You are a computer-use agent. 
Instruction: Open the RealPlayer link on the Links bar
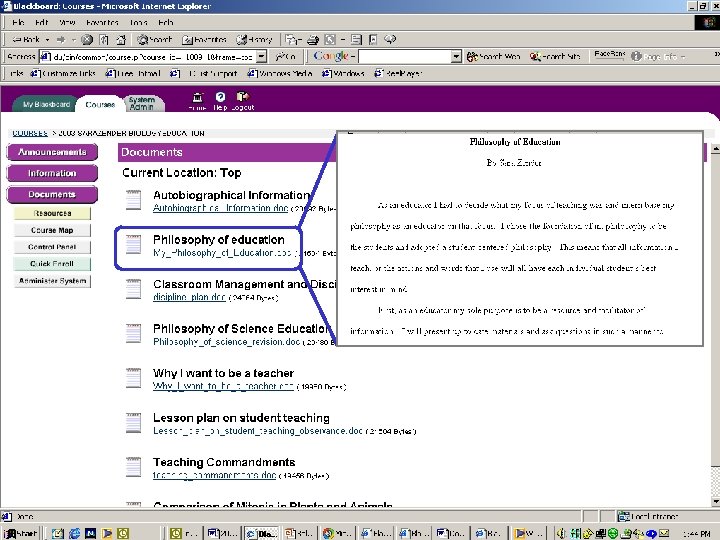pos(398,73)
